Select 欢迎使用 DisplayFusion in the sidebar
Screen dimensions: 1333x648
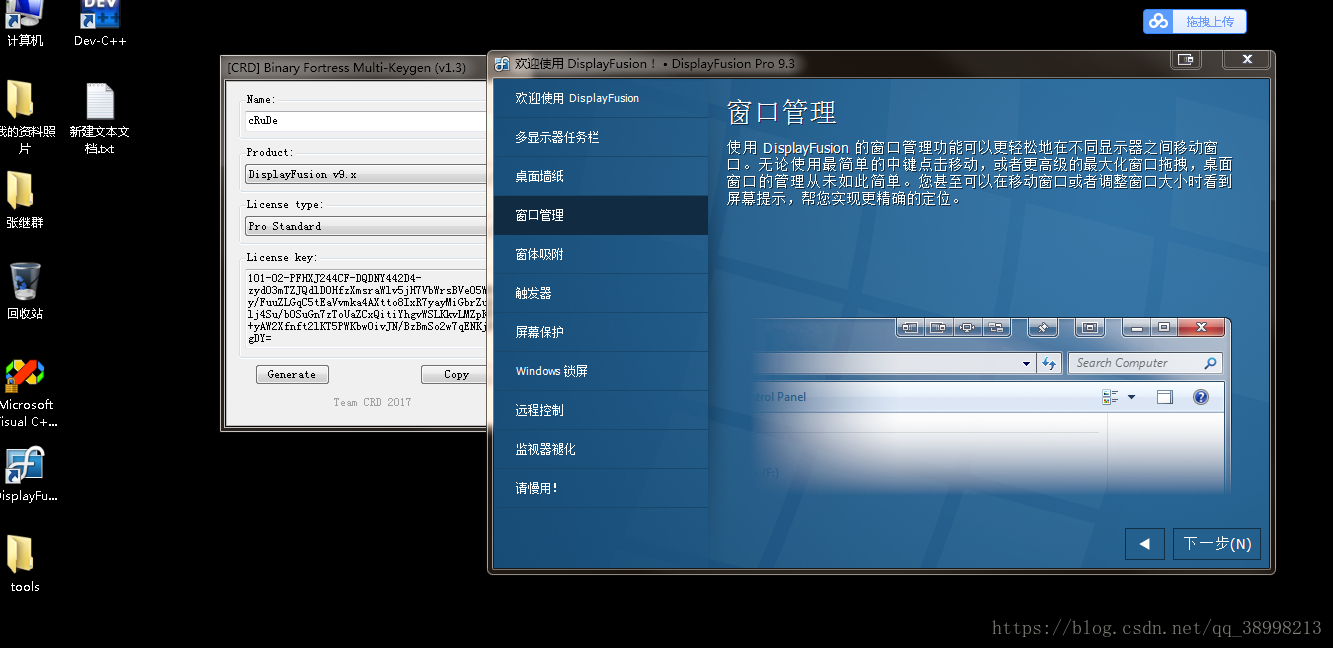tap(600, 98)
